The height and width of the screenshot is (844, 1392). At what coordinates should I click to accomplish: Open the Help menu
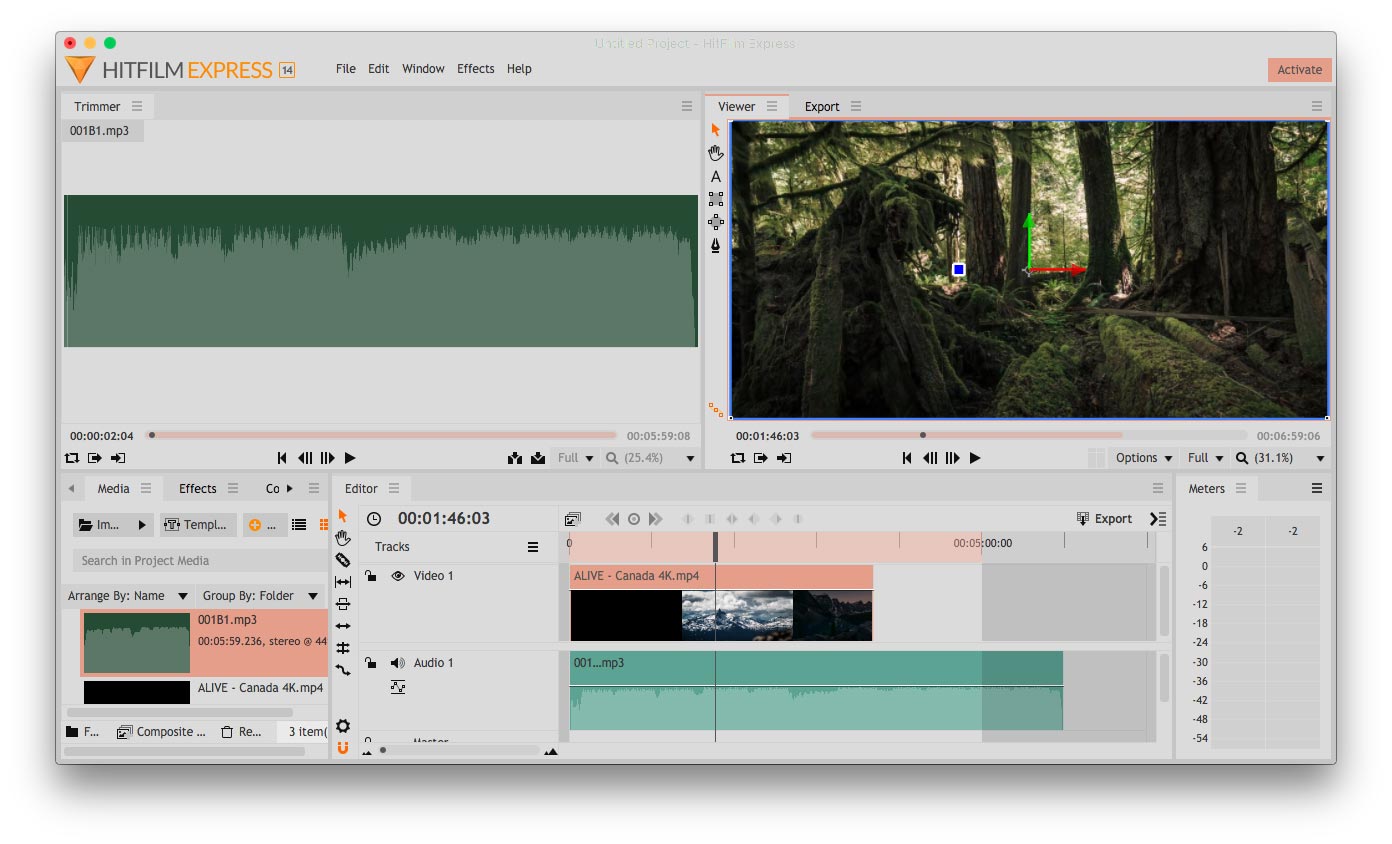click(519, 69)
